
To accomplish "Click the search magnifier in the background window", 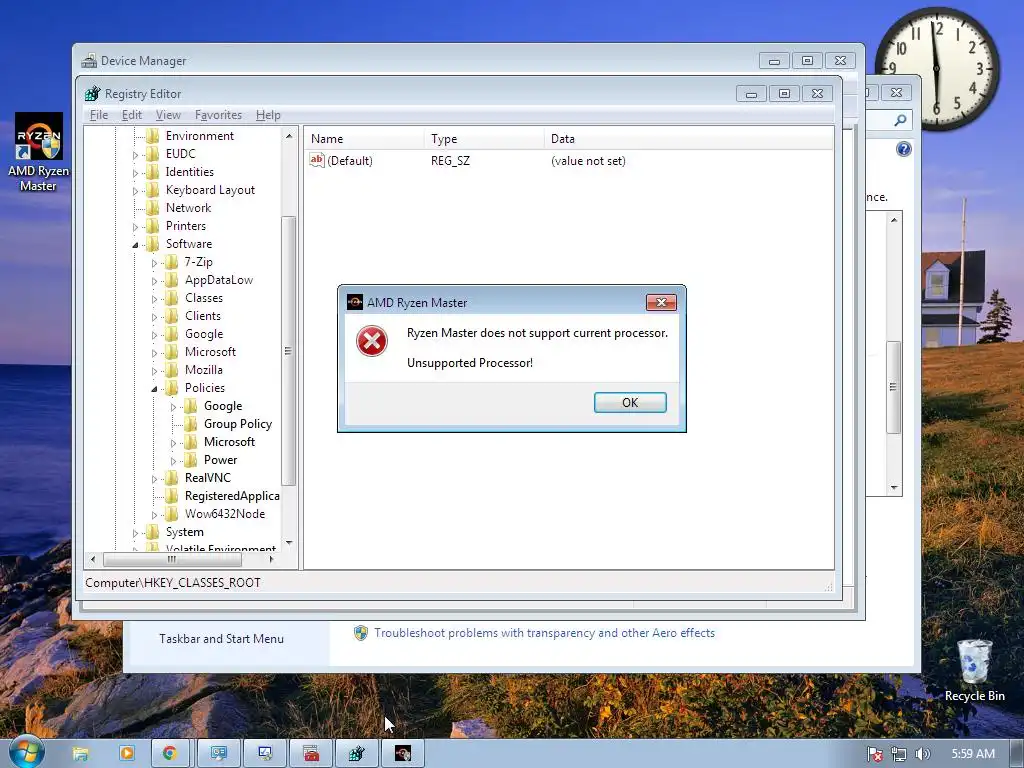I will point(900,120).
